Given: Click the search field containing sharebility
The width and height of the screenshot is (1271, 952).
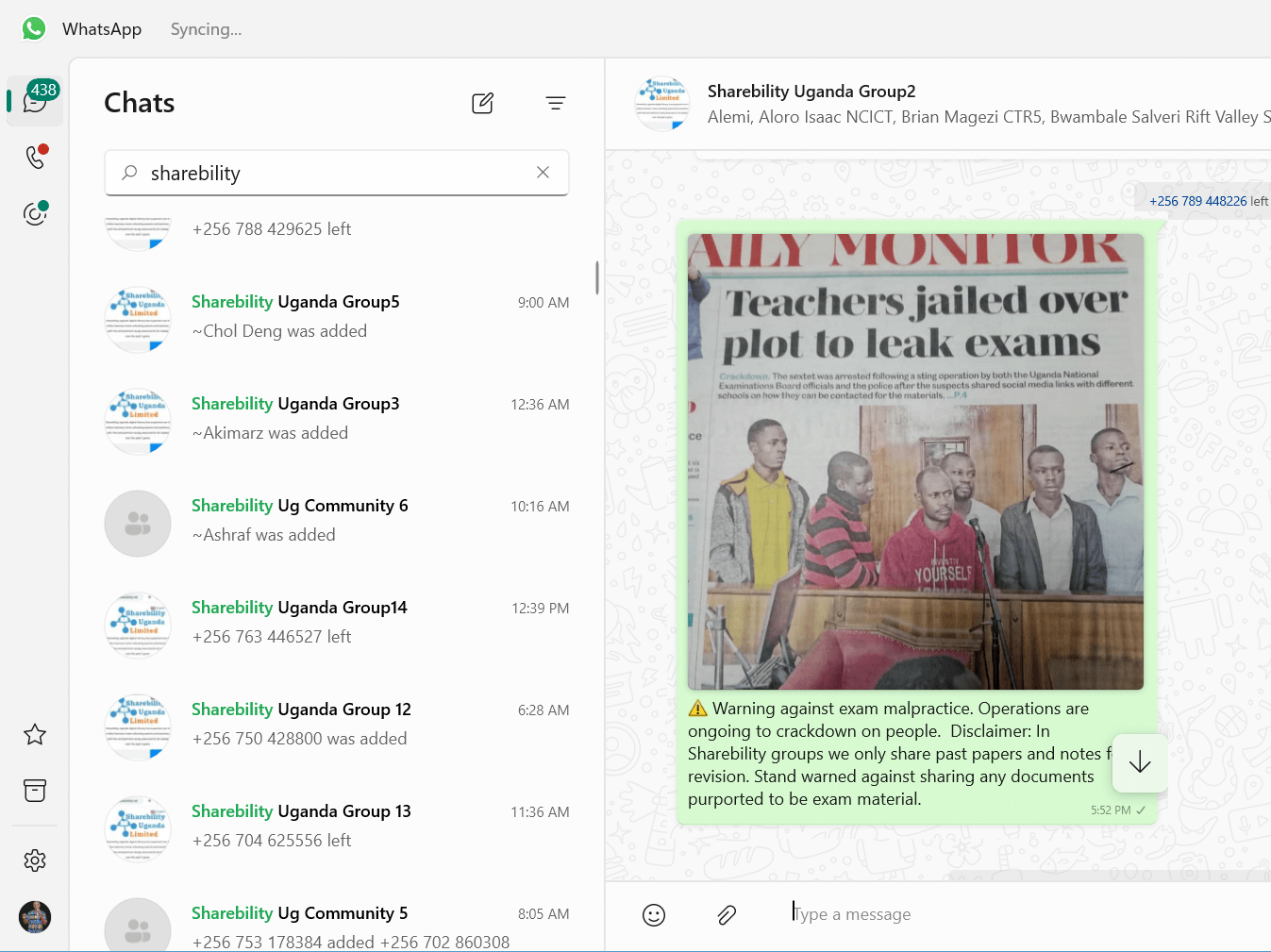Looking at the screenshot, I should (337, 173).
